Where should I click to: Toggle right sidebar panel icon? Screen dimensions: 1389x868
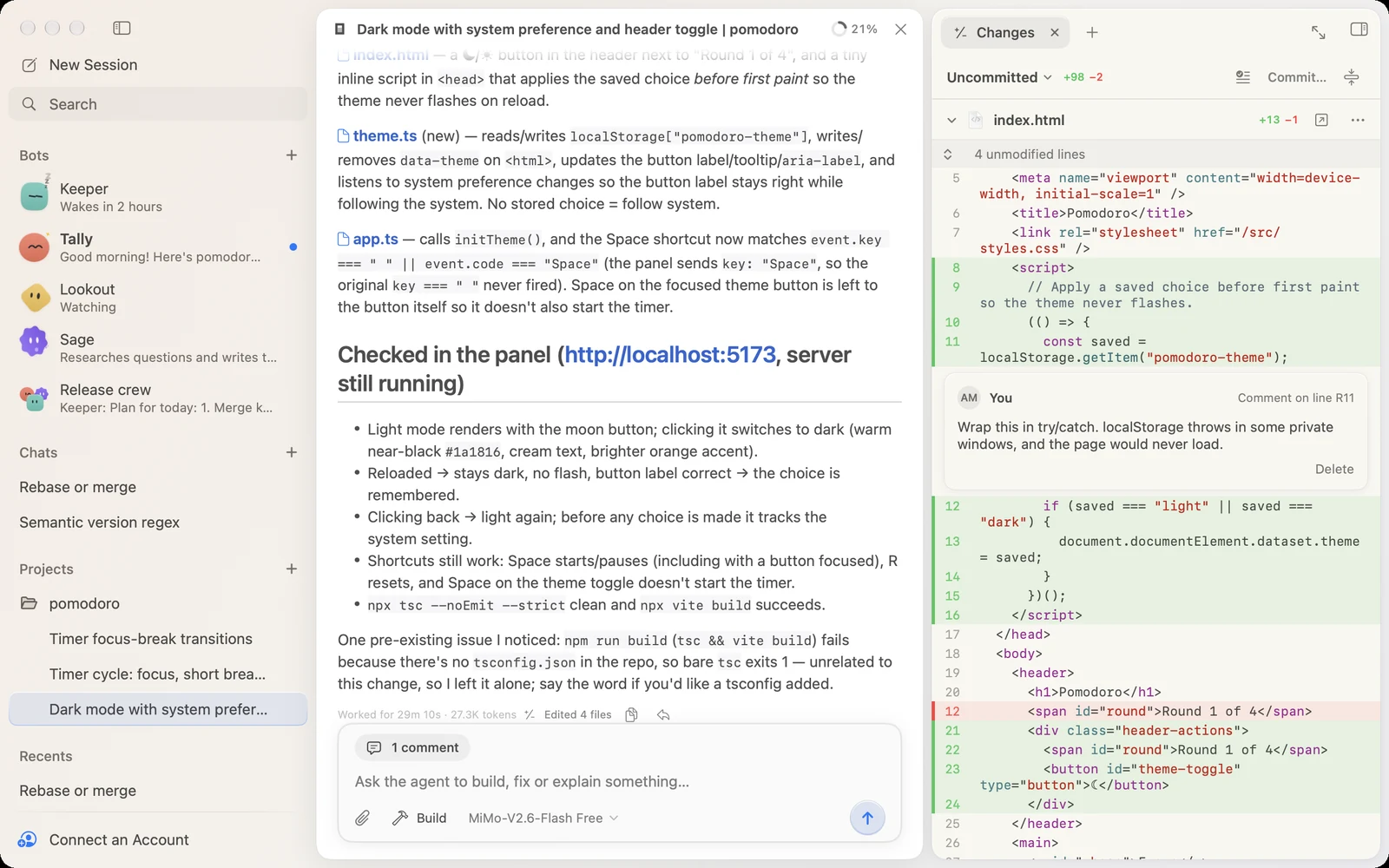click(x=1359, y=30)
